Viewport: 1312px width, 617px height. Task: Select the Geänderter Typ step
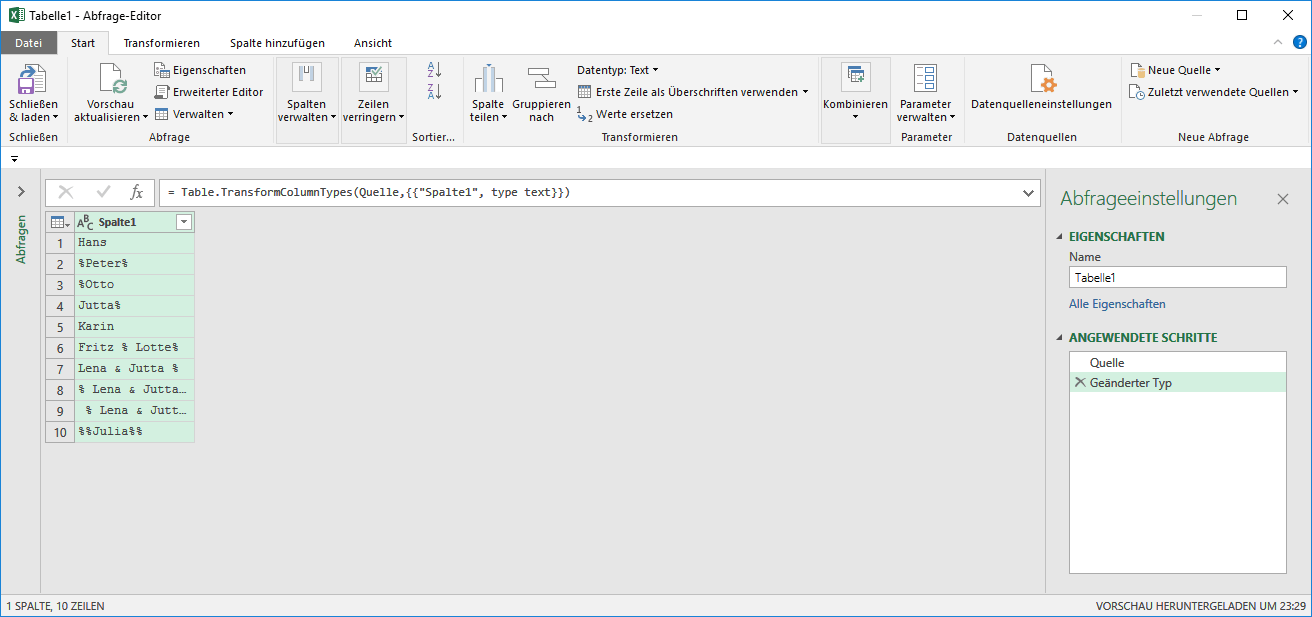1177,382
